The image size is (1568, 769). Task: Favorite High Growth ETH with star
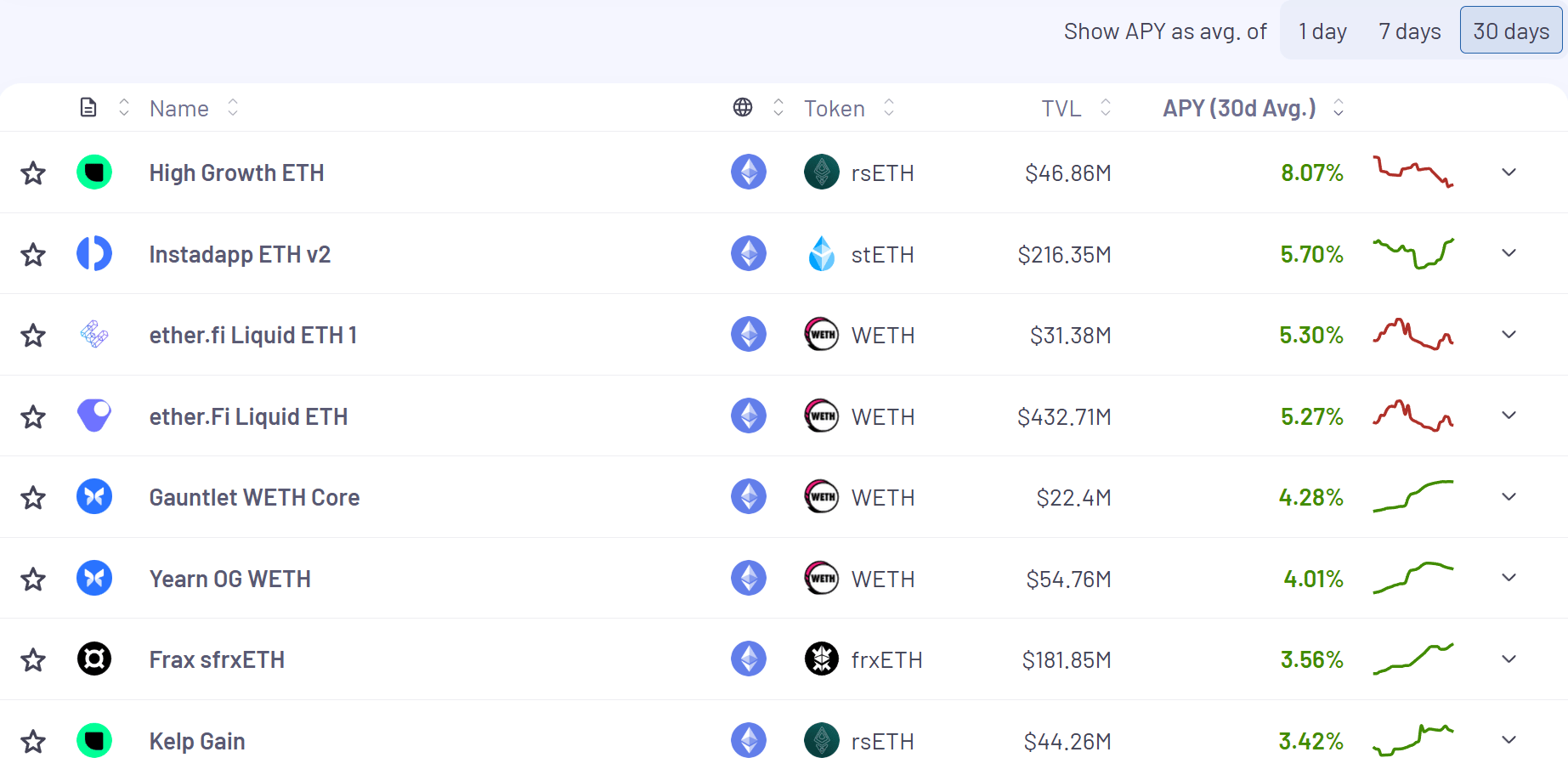click(x=33, y=173)
